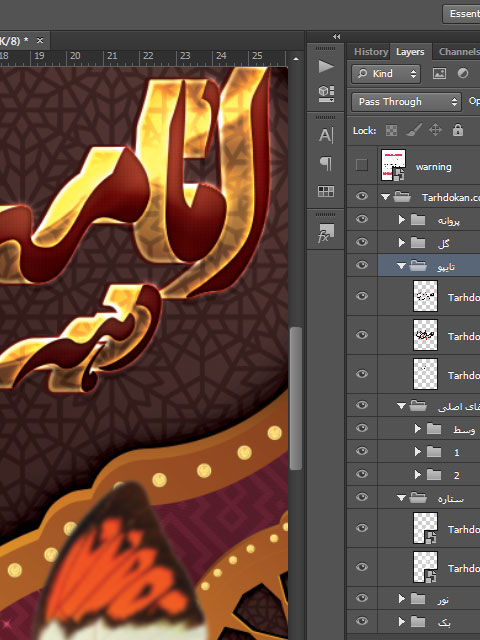Open the Character panel icon
480x640 pixels.
326,135
